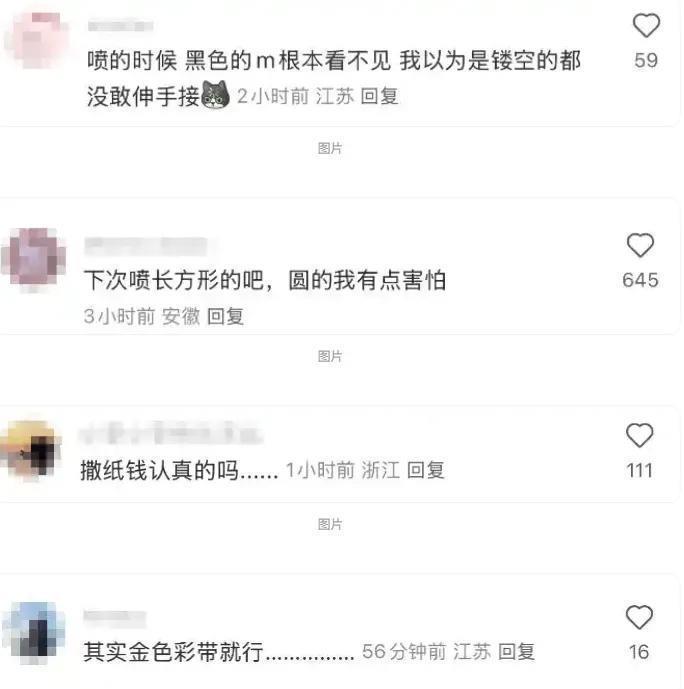Like the comment with 645 likes
This screenshot has height=689, width=684.
[640, 245]
